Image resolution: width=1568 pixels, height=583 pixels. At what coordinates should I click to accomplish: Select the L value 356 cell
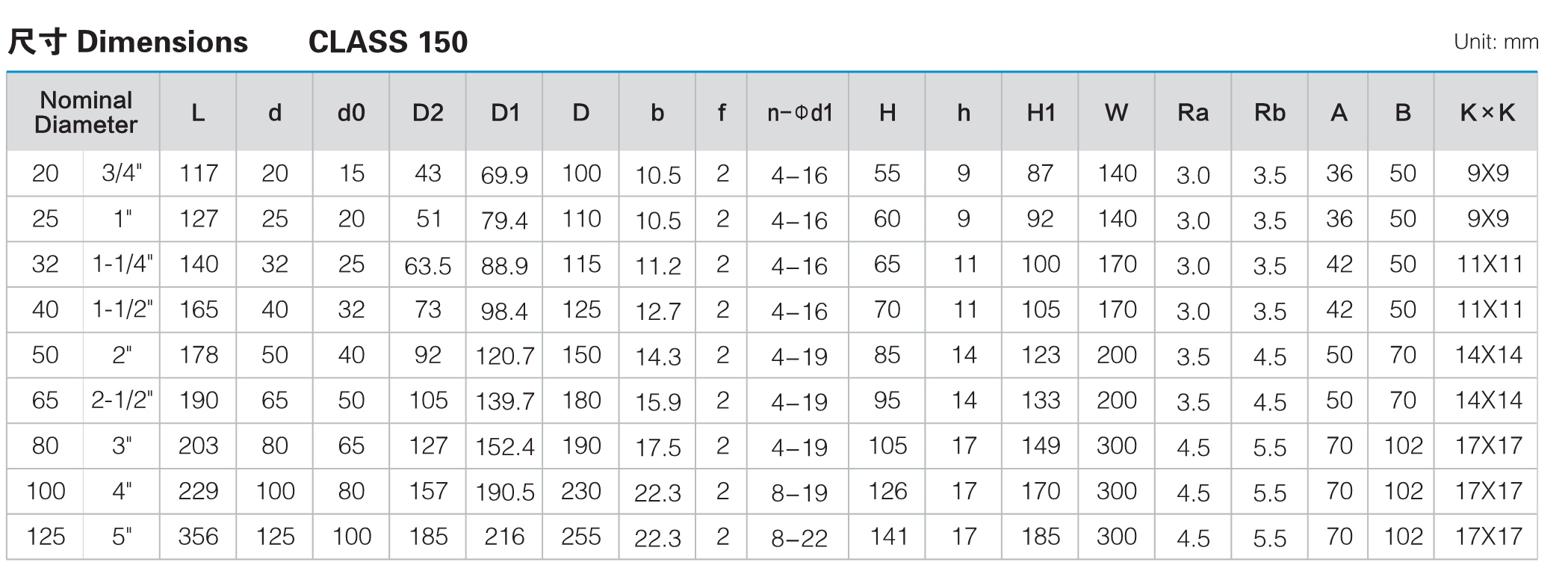coord(198,536)
